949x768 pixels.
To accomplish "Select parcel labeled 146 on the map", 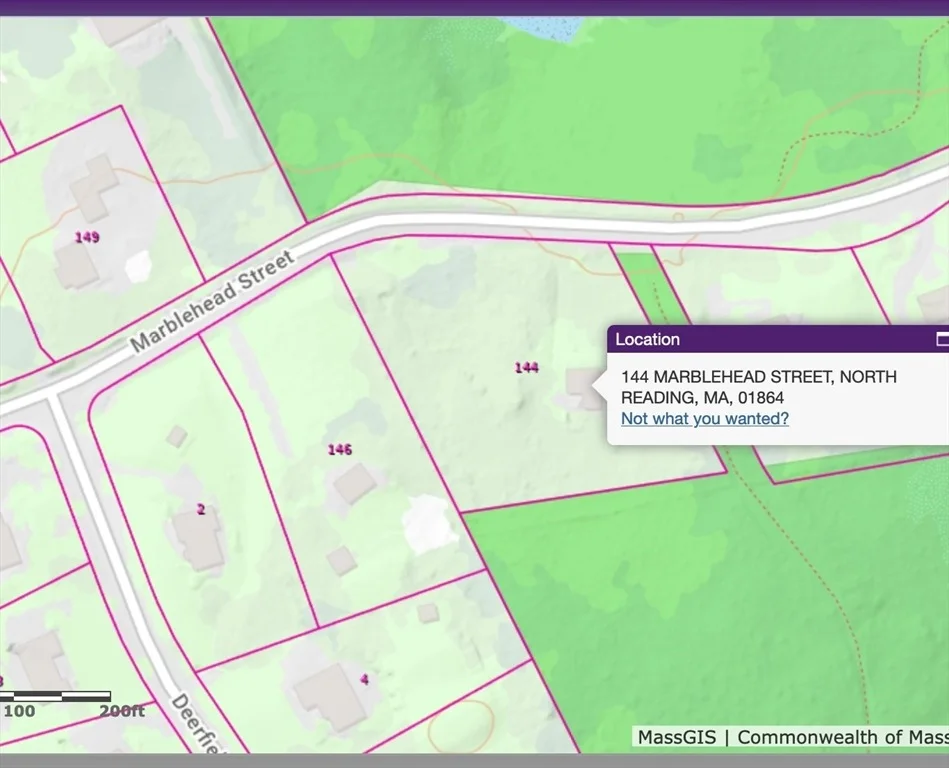I will coord(340,450).
